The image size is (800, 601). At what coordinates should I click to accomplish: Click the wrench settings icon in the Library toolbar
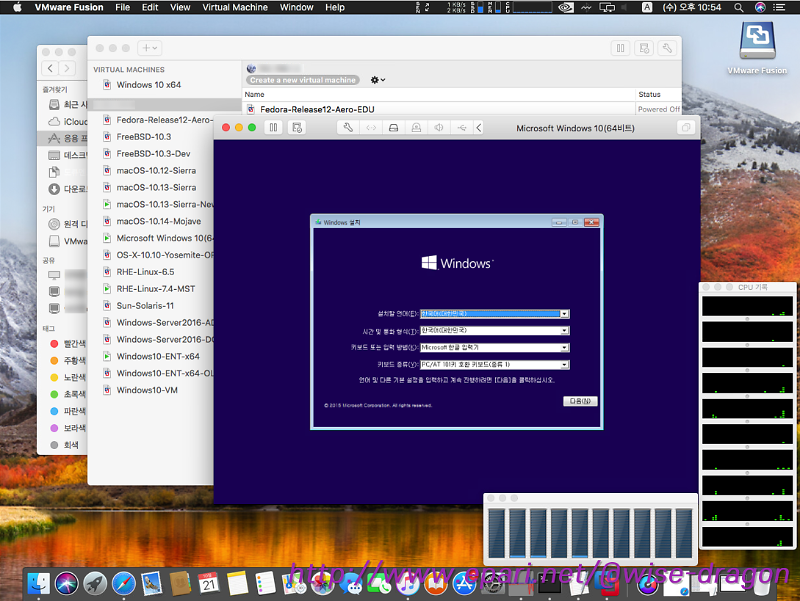click(x=667, y=48)
